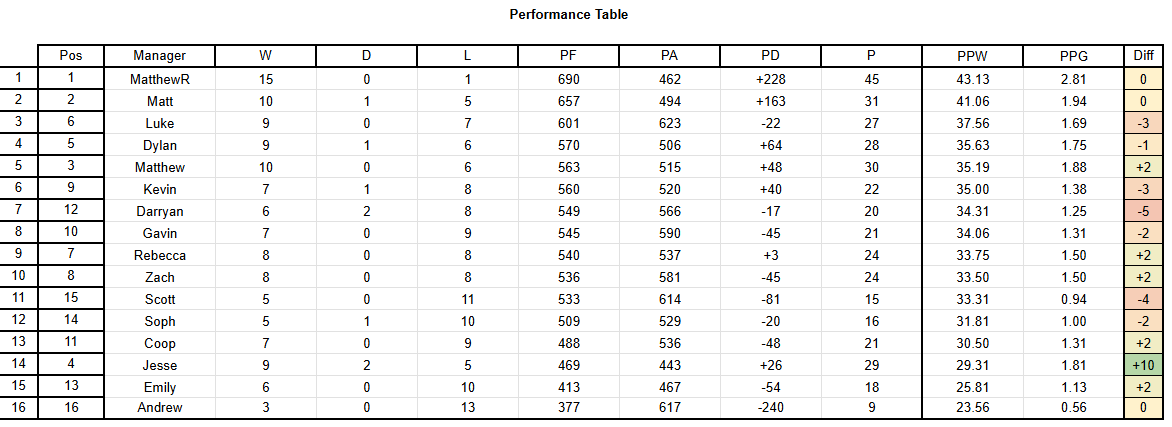Click the Performance Table title

(568, 14)
